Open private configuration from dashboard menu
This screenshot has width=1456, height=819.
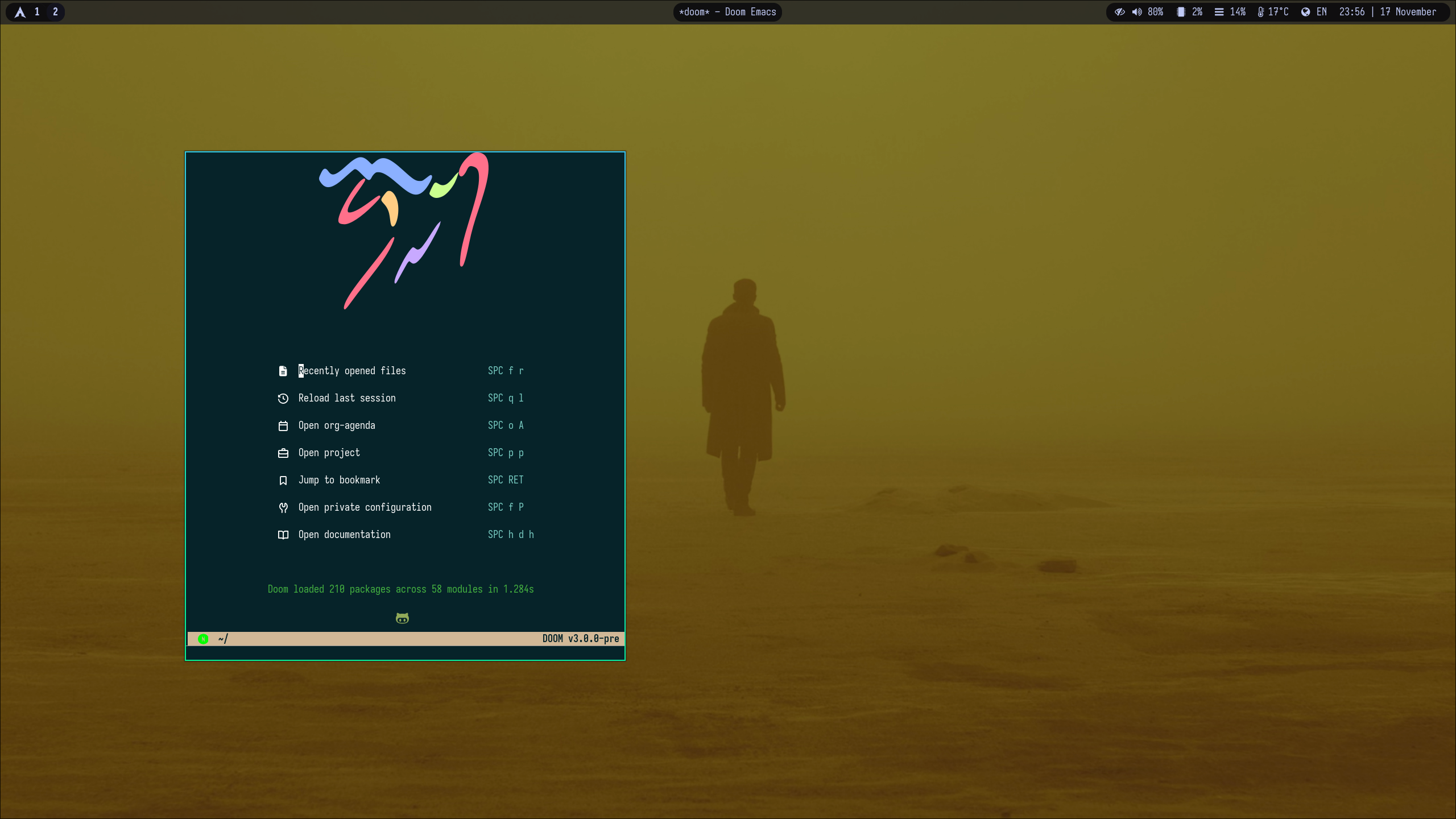pyautogui.click(x=365, y=507)
